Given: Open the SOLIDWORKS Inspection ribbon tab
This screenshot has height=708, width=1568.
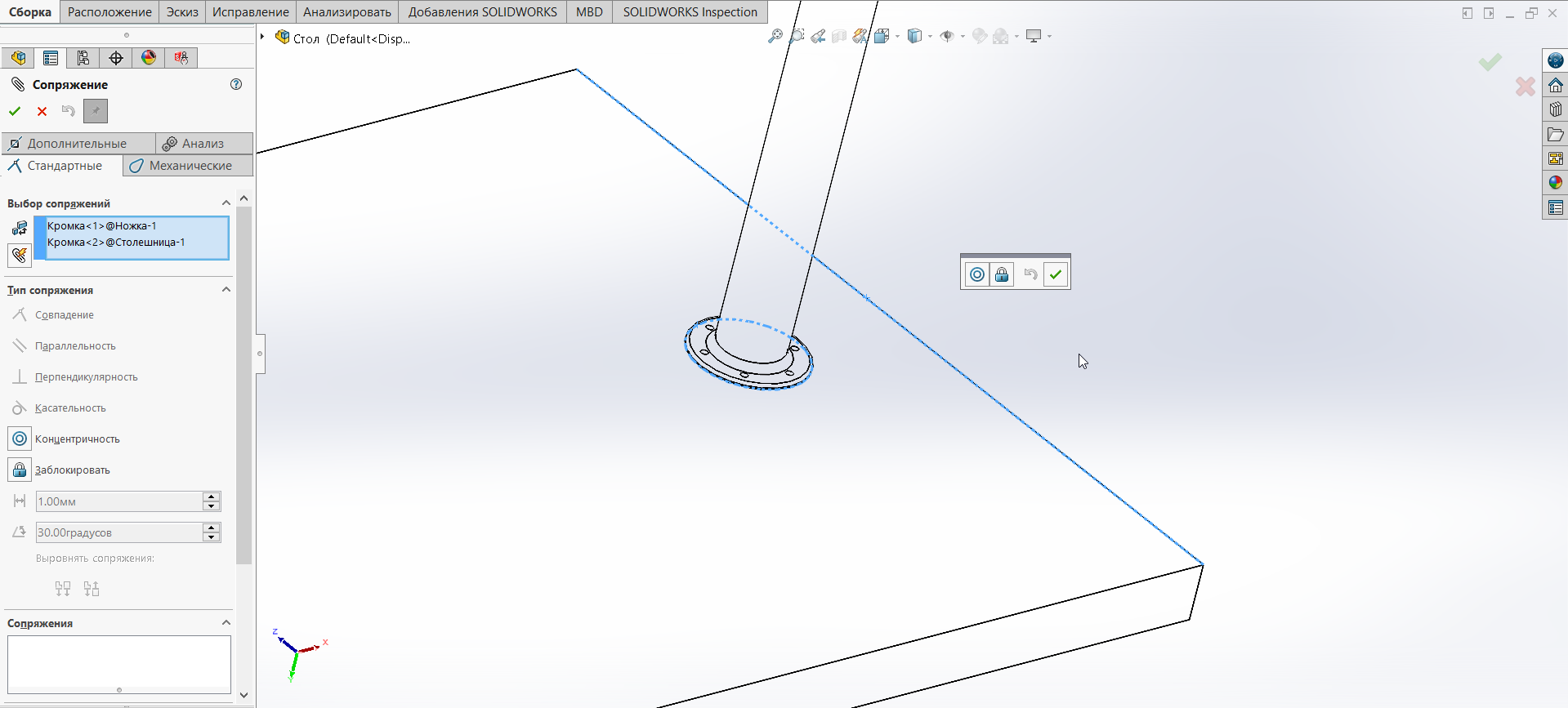Looking at the screenshot, I should (690, 12).
